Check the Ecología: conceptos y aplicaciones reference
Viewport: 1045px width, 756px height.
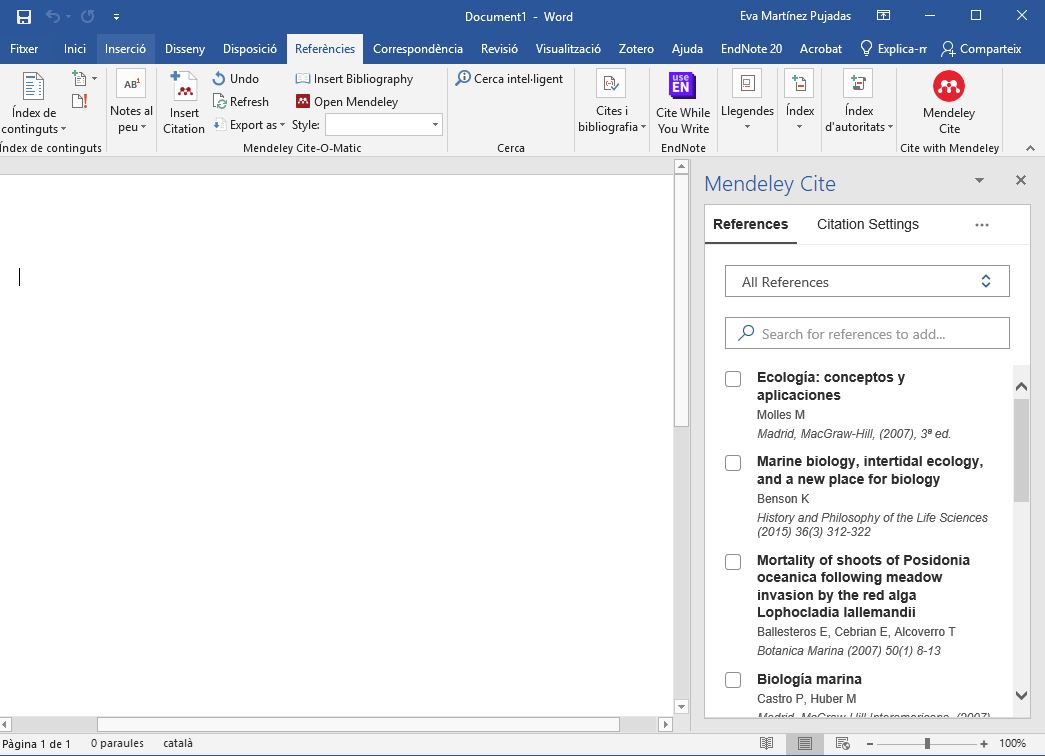point(732,379)
